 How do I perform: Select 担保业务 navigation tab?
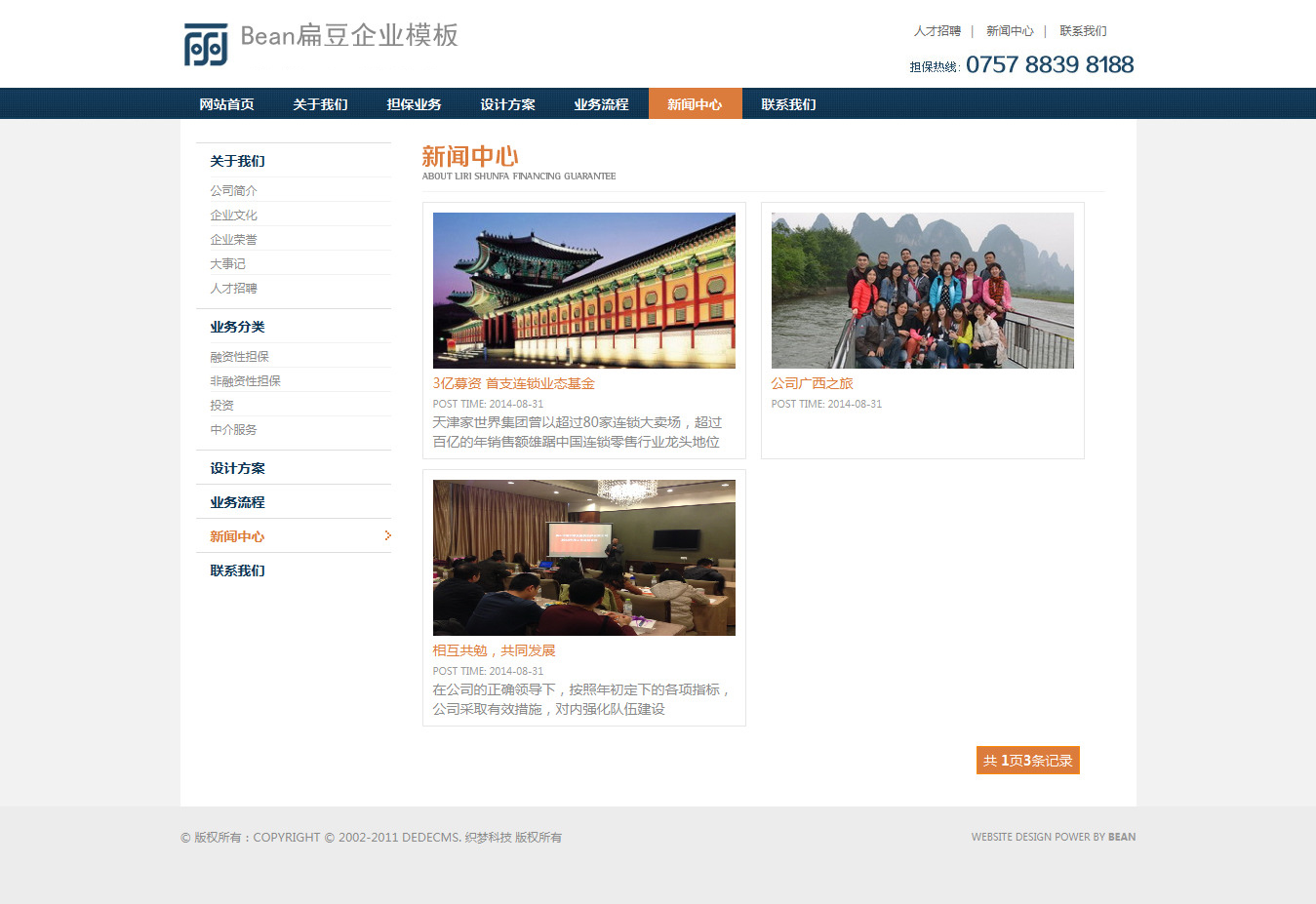tap(414, 104)
